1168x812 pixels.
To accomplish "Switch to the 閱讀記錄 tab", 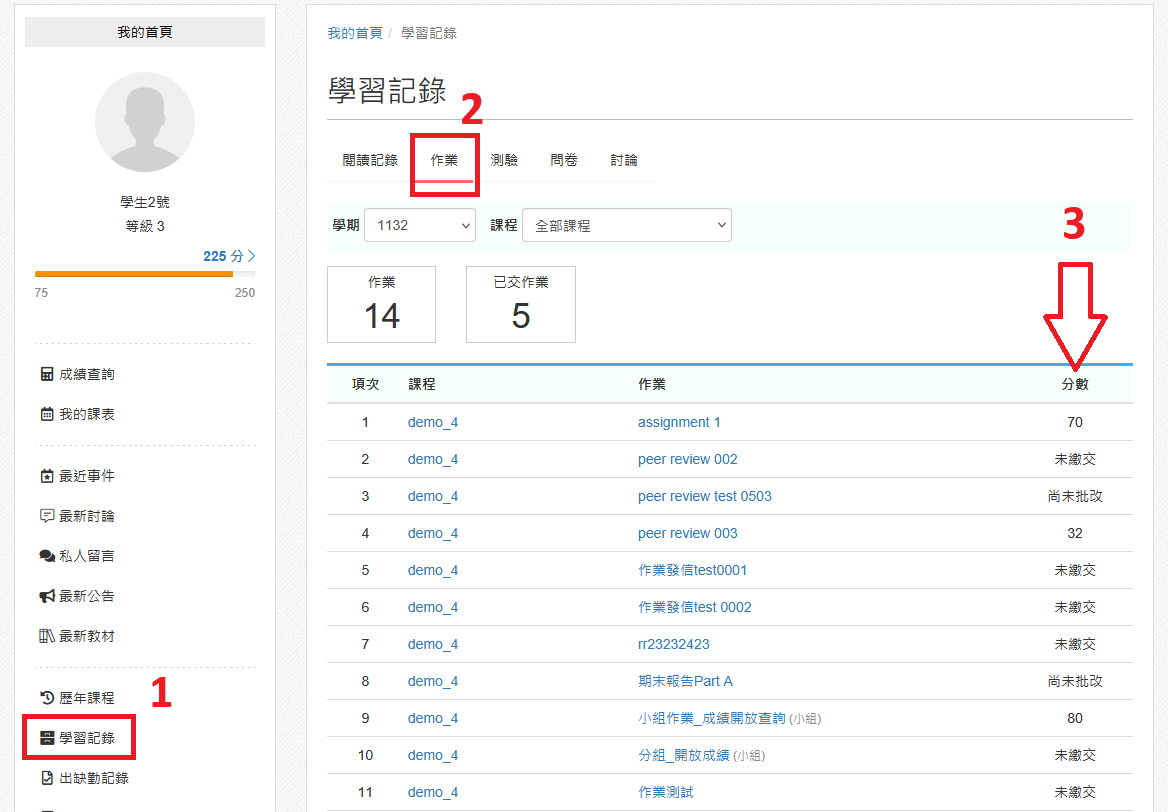I will coord(370,160).
